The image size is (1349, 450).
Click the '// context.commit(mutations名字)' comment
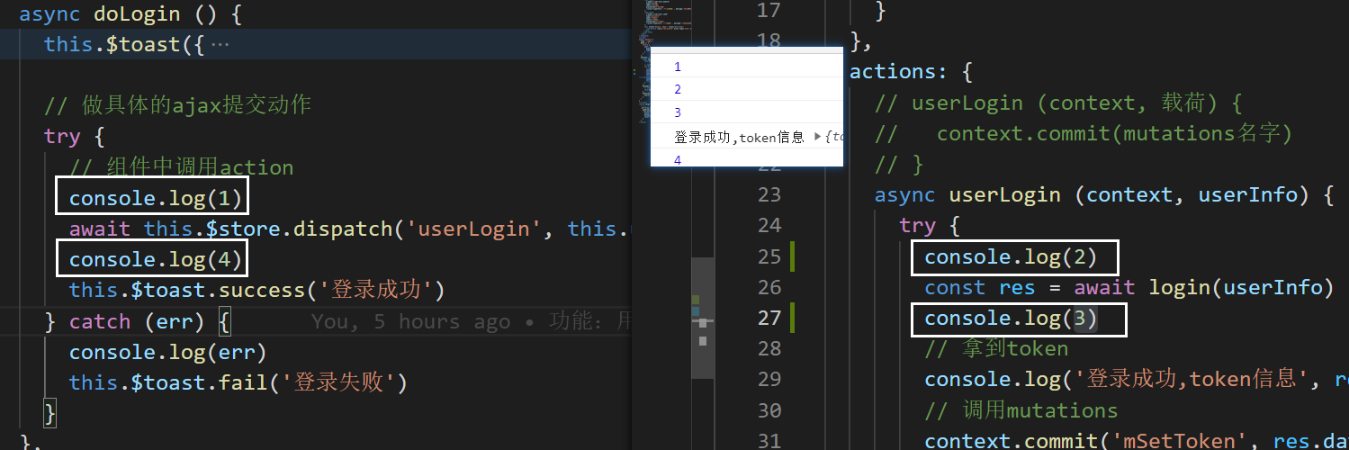pos(1084,134)
